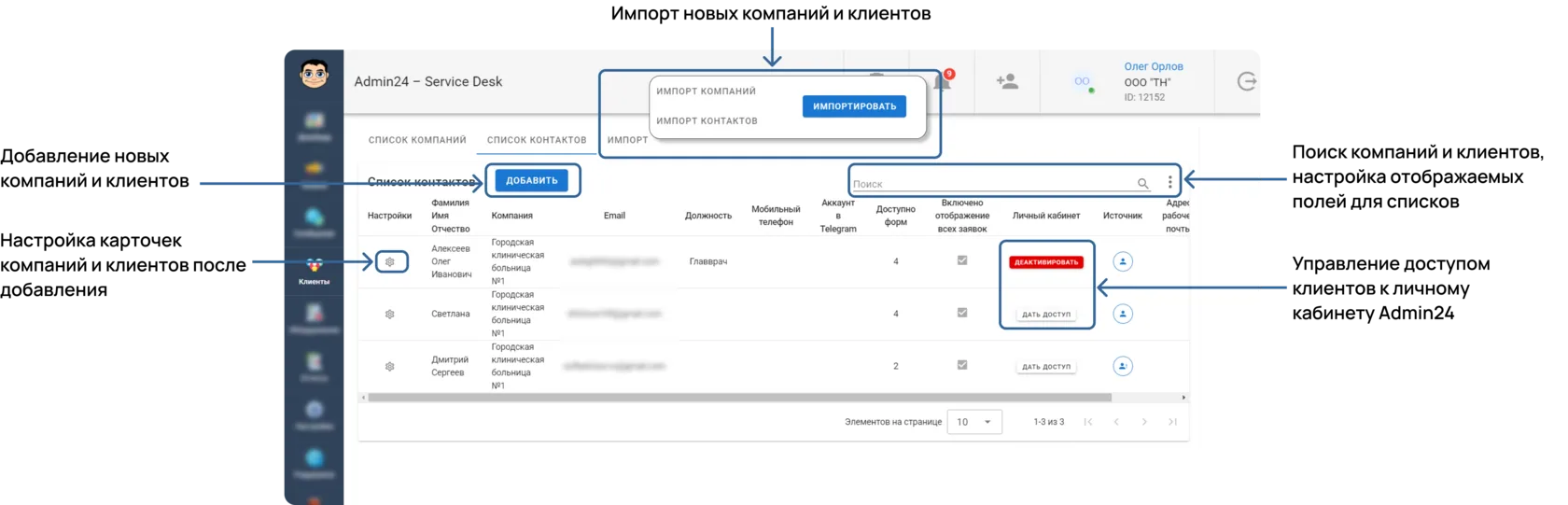Screen dimensions: 1568x505
Task: Click the magnifier icon in the search field
Action: click(x=1143, y=184)
